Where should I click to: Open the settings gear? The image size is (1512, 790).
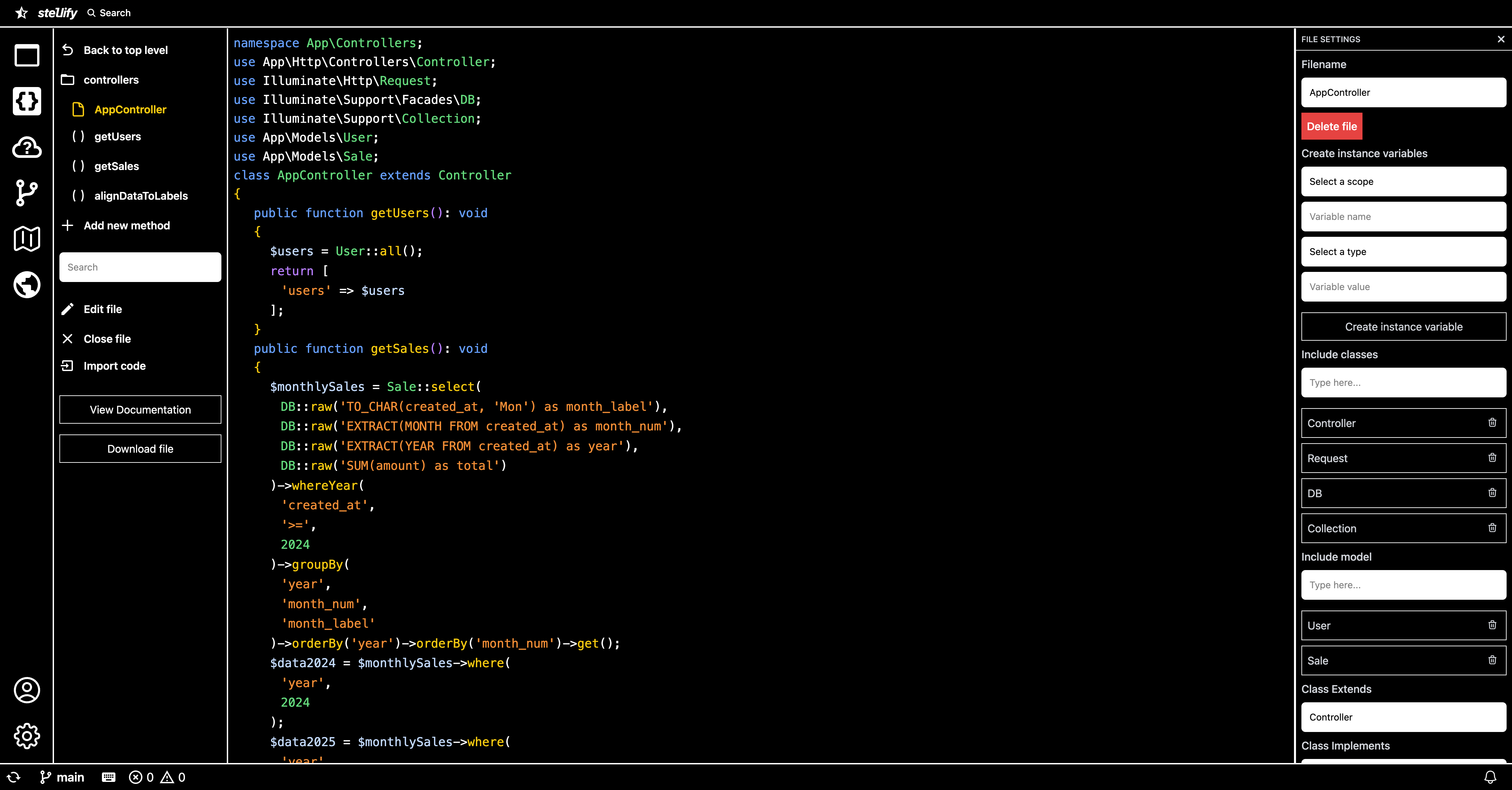(x=26, y=736)
